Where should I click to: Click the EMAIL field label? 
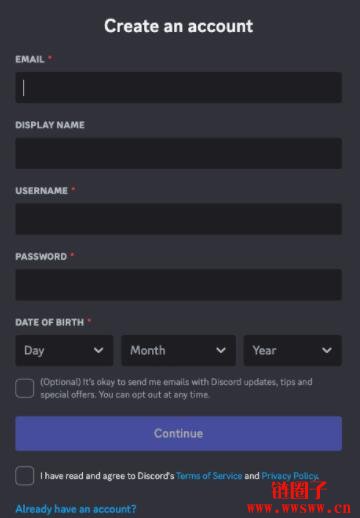pos(30,59)
